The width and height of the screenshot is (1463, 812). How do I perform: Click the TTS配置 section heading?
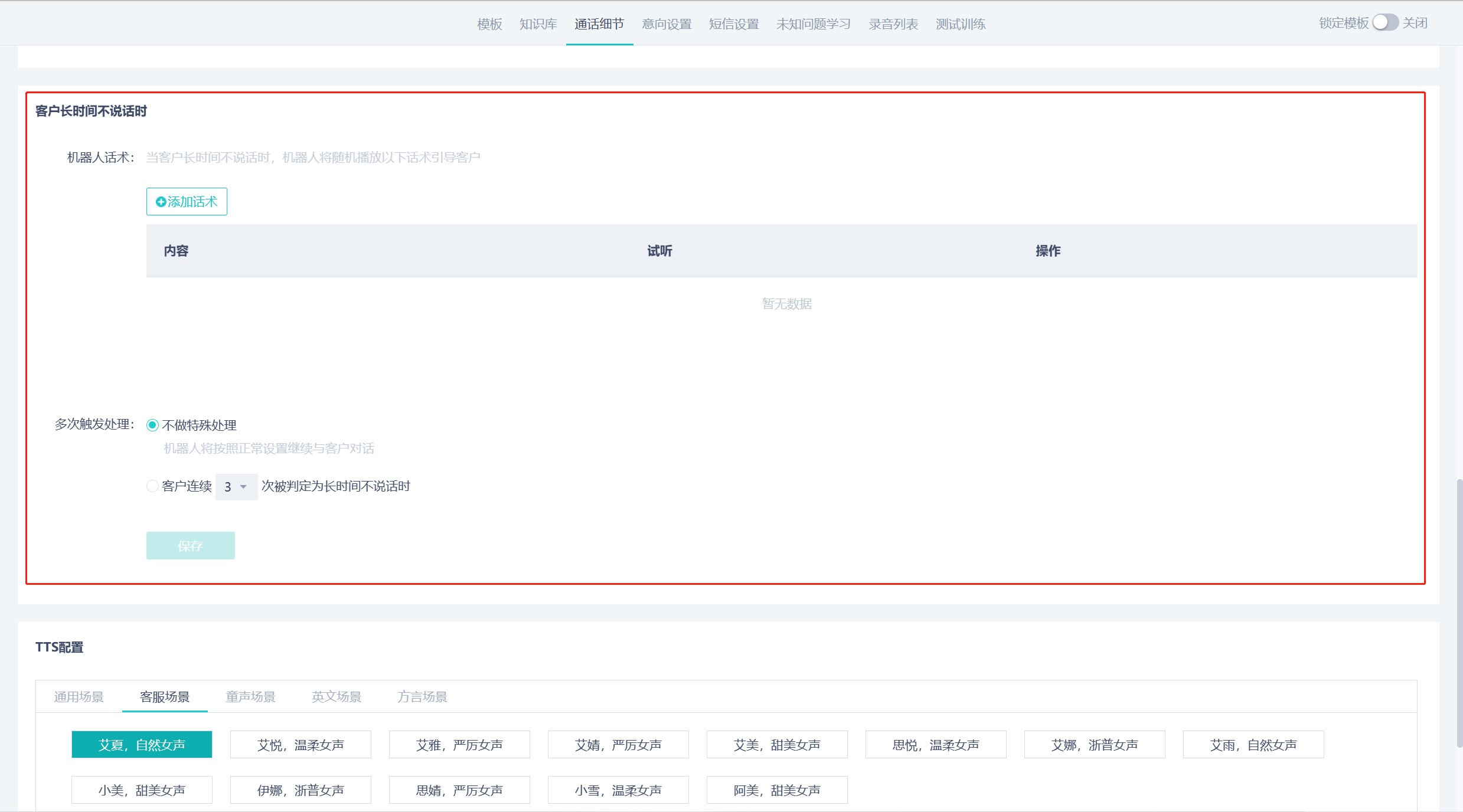[59, 647]
